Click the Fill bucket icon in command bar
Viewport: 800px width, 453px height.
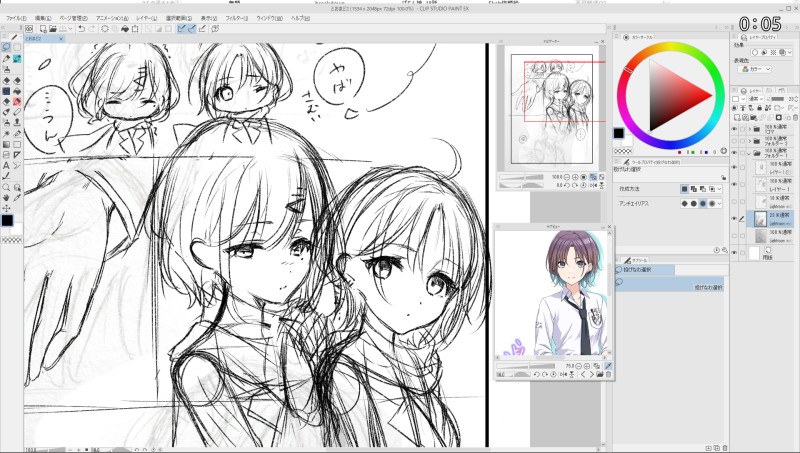(125, 29)
